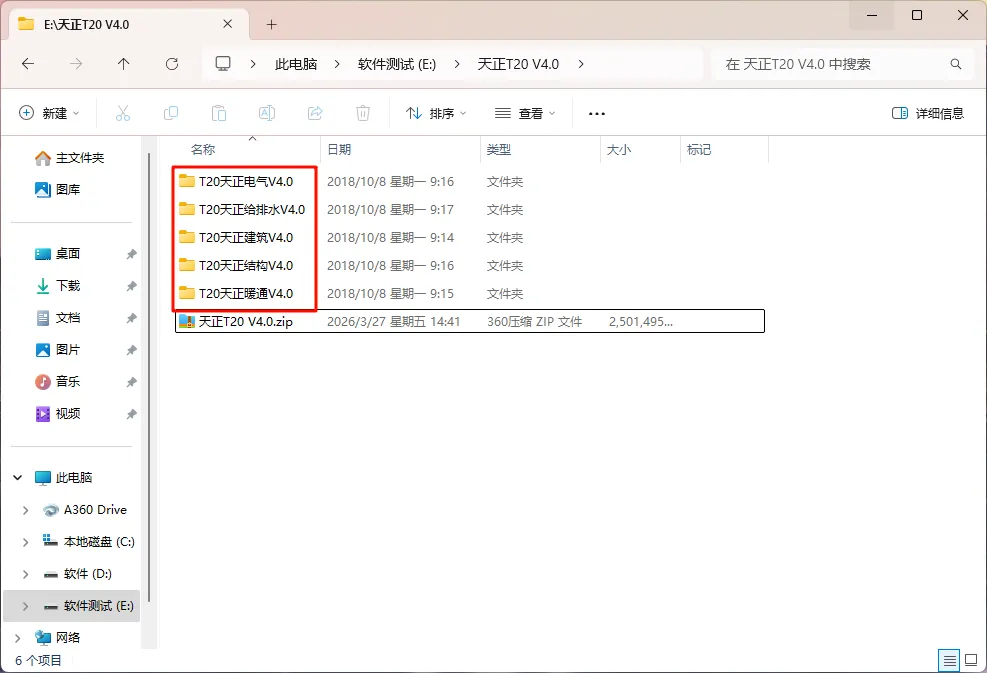The width and height of the screenshot is (987, 673).
Task: Click chevron after 此电脑 in address bar
Action: (337, 64)
